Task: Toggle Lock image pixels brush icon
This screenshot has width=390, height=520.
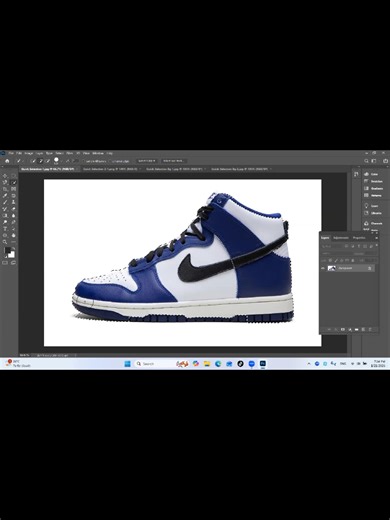Action: (336, 260)
